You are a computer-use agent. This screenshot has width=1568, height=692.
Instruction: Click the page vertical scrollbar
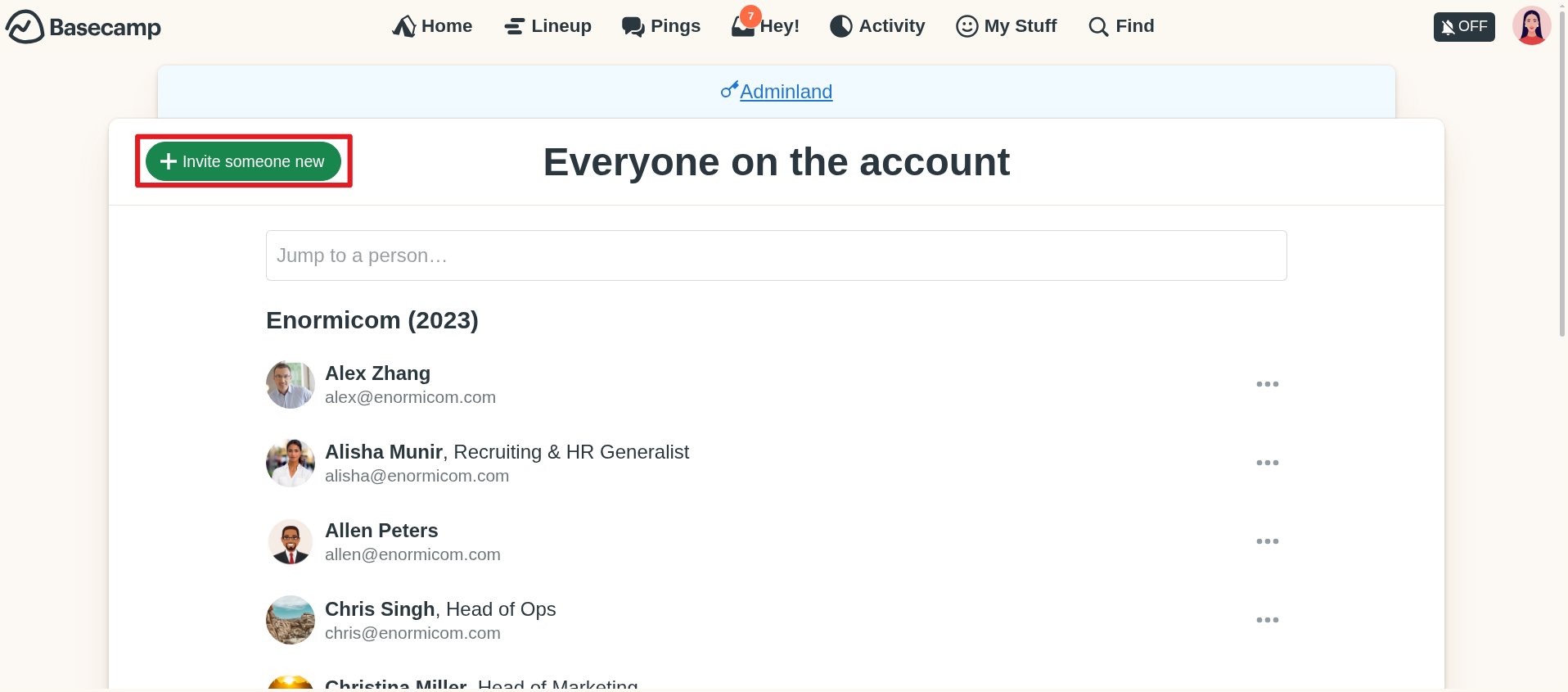click(1562, 172)
